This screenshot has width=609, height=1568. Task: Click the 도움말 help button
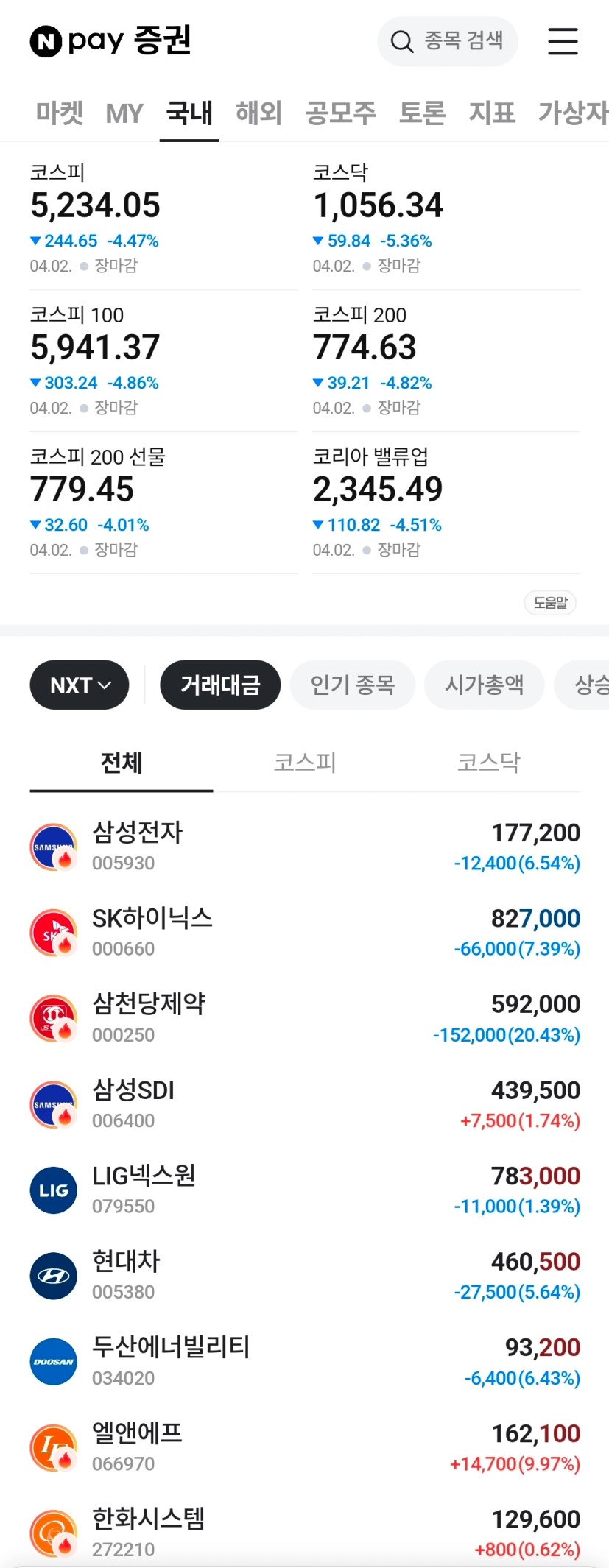pyautogui.click(x=550, y=603)
